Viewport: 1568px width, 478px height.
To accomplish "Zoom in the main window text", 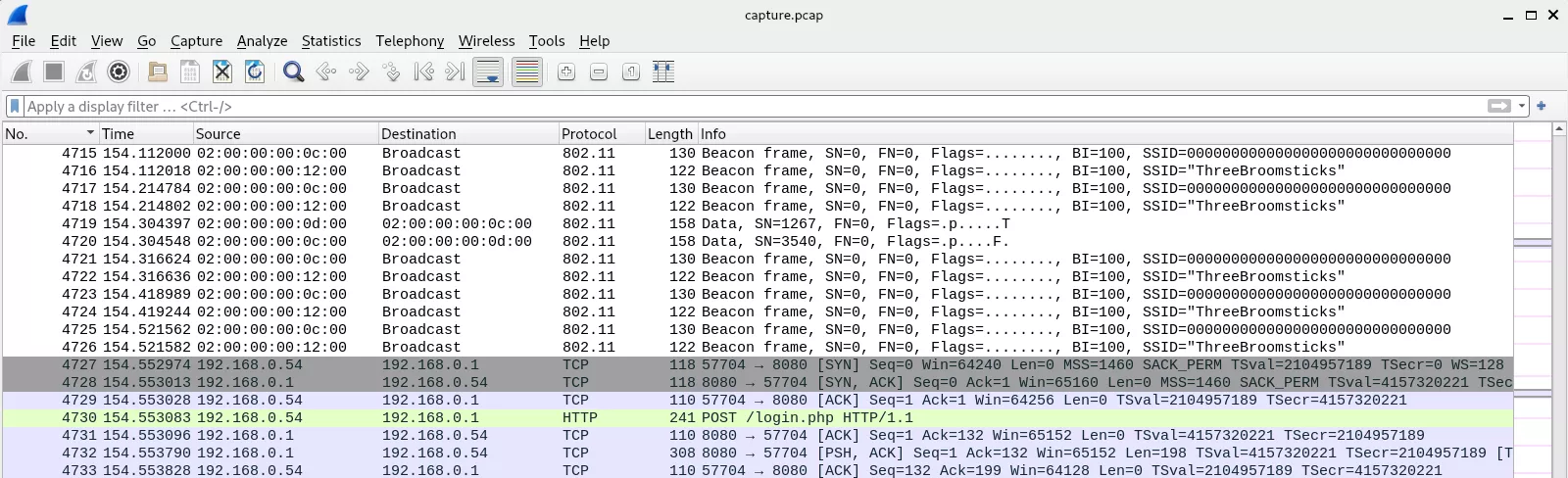I will pos(566,72).
